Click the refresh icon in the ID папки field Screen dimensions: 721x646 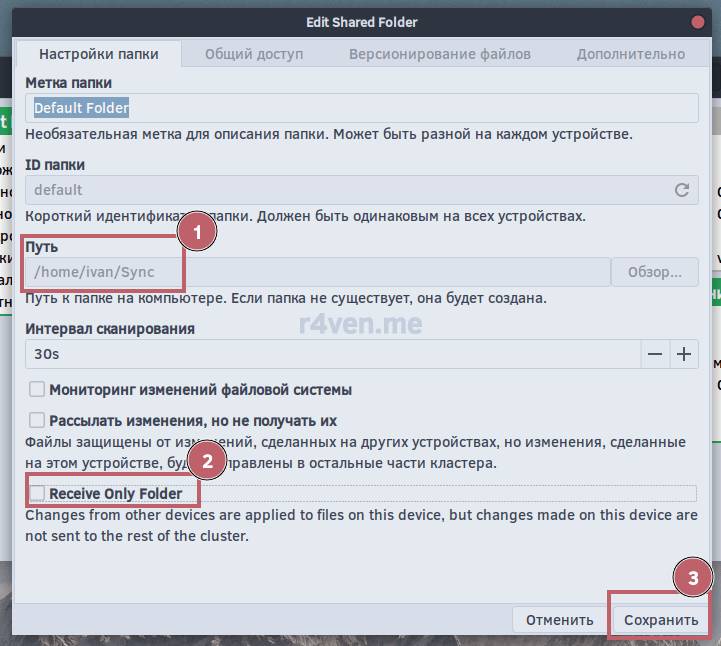682,190
